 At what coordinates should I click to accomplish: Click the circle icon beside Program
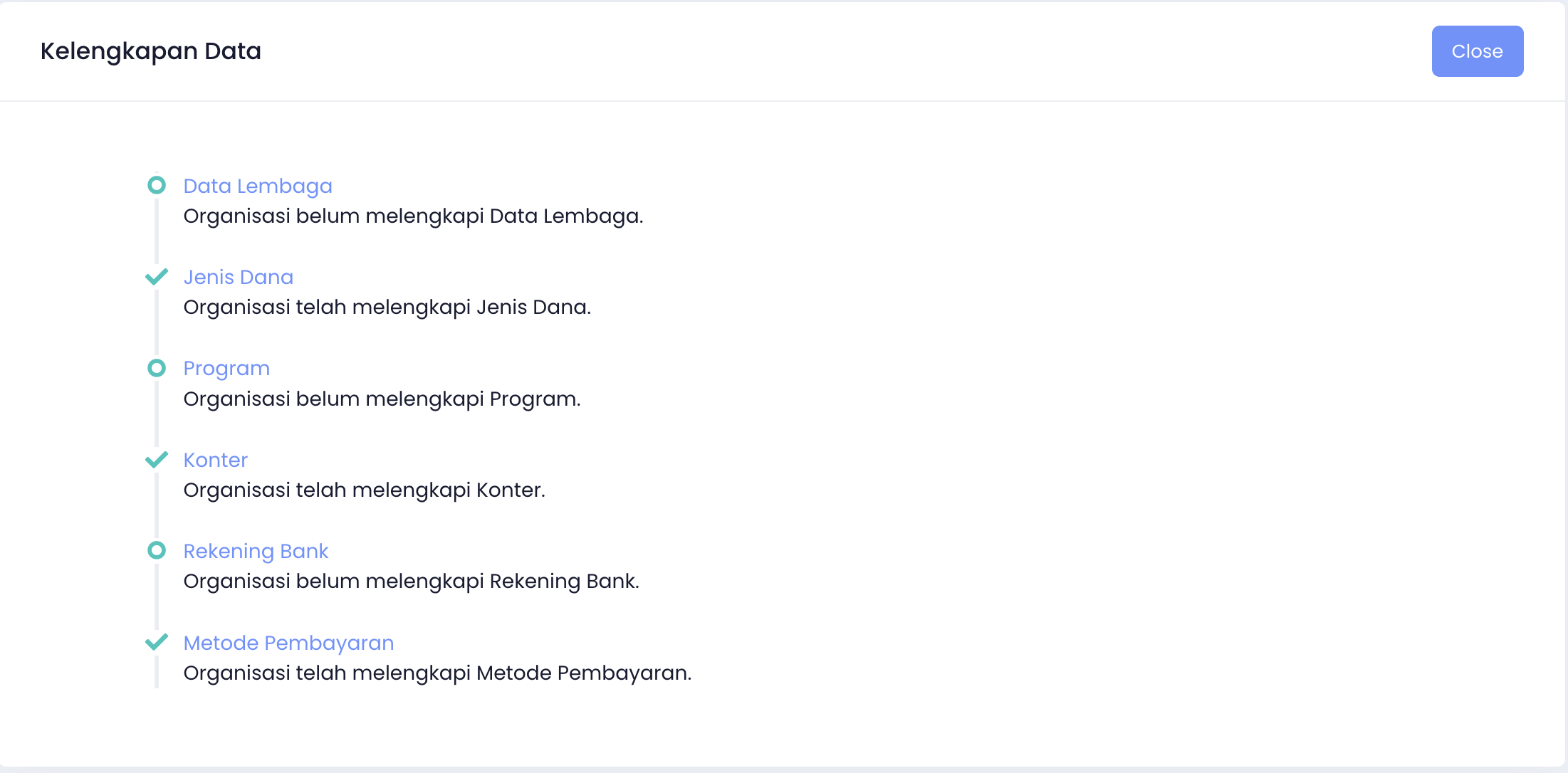point(157,368)
